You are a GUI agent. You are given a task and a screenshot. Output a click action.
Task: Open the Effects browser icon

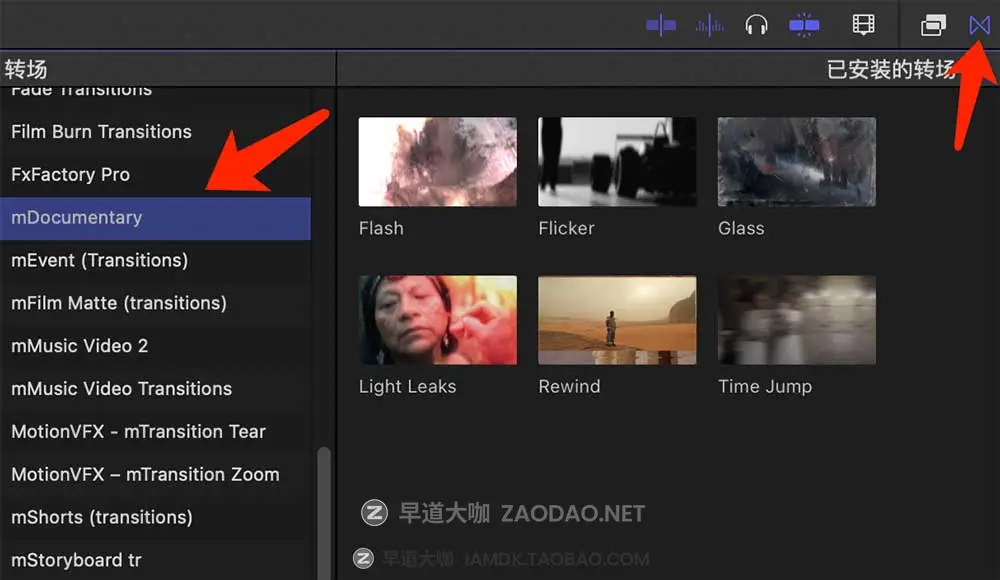(932, 24)
